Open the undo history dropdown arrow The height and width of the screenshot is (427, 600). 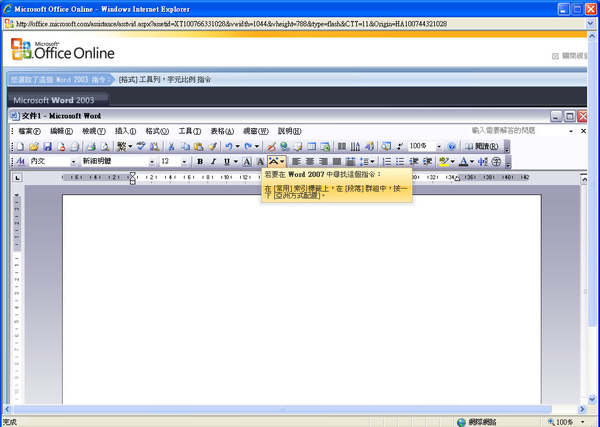click(x=237, y=147)
